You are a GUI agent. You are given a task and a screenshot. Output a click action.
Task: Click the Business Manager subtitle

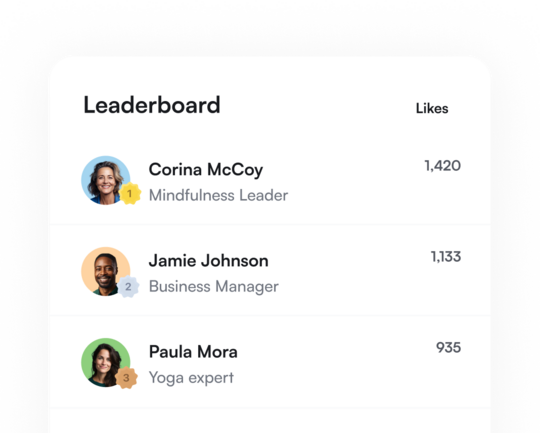click(214, 287)
